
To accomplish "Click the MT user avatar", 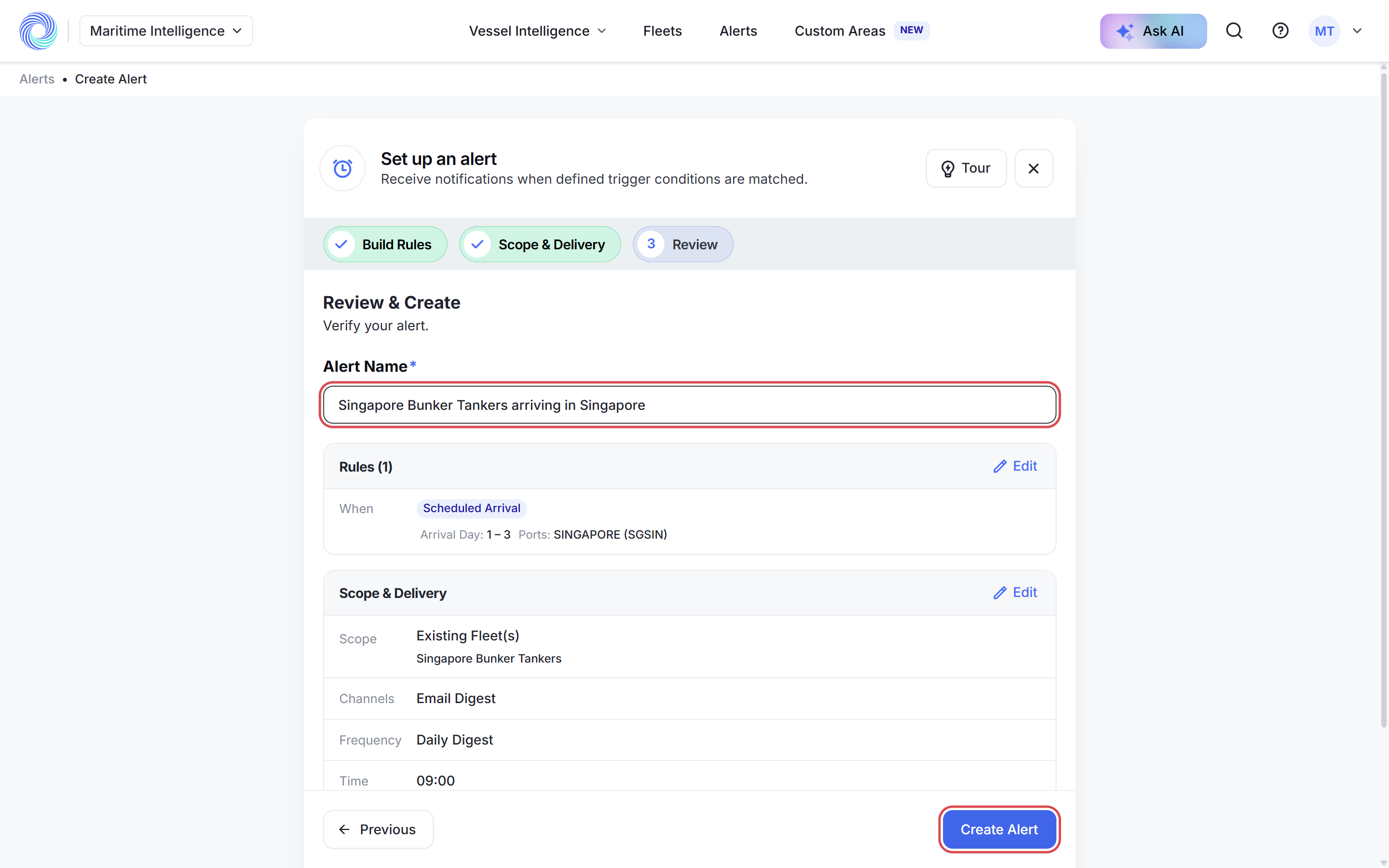I will (x=1324, y=31).
